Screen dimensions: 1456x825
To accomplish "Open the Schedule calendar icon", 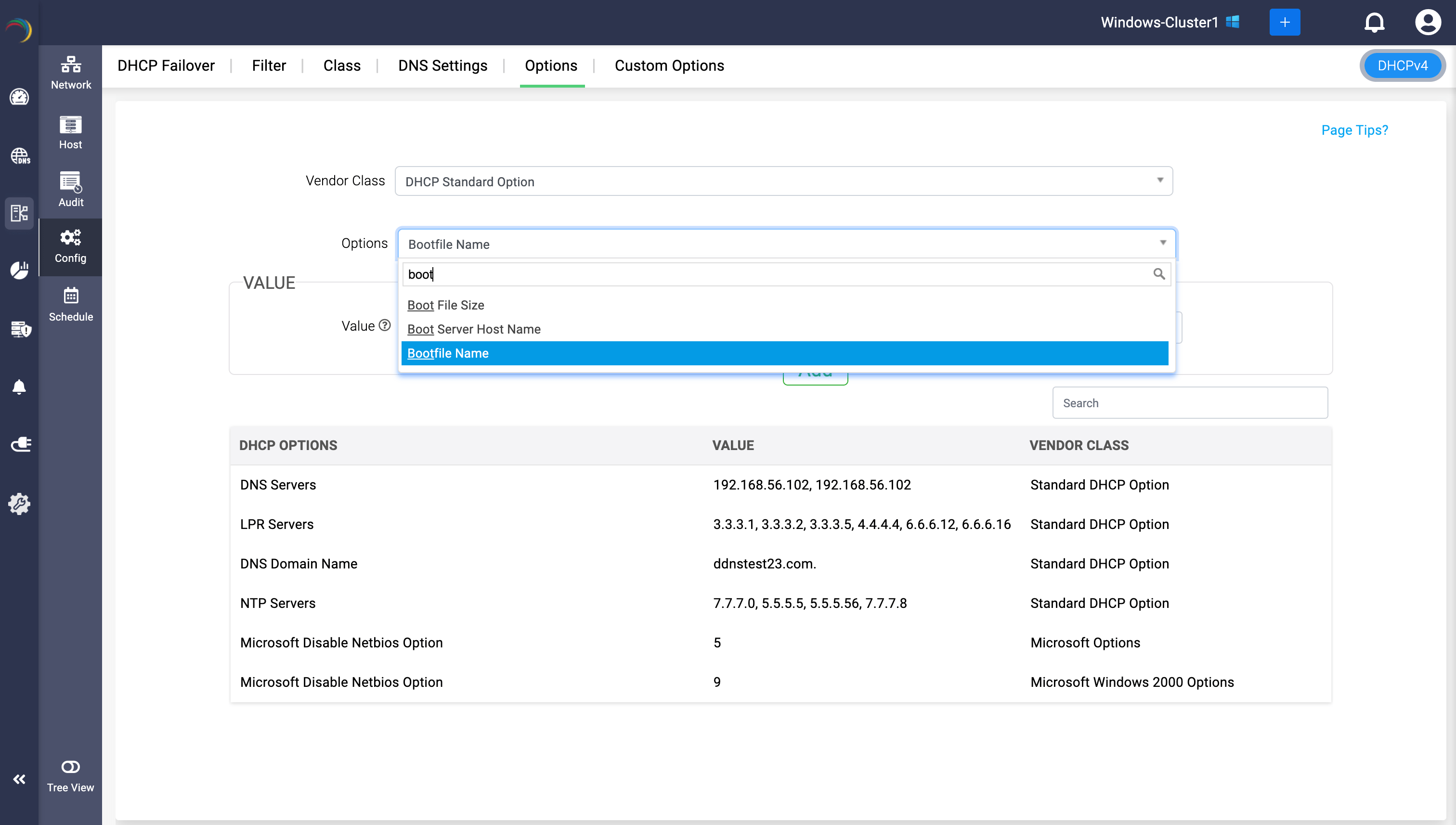I will [x=71, y=304].
